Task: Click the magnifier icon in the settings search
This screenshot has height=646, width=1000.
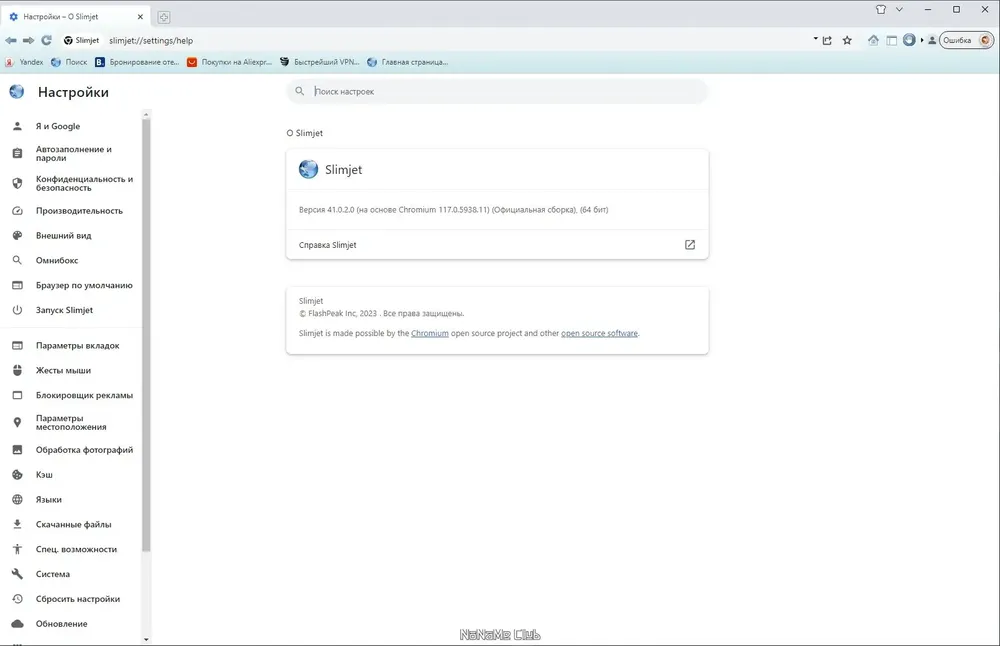Action: pos(299,91)
